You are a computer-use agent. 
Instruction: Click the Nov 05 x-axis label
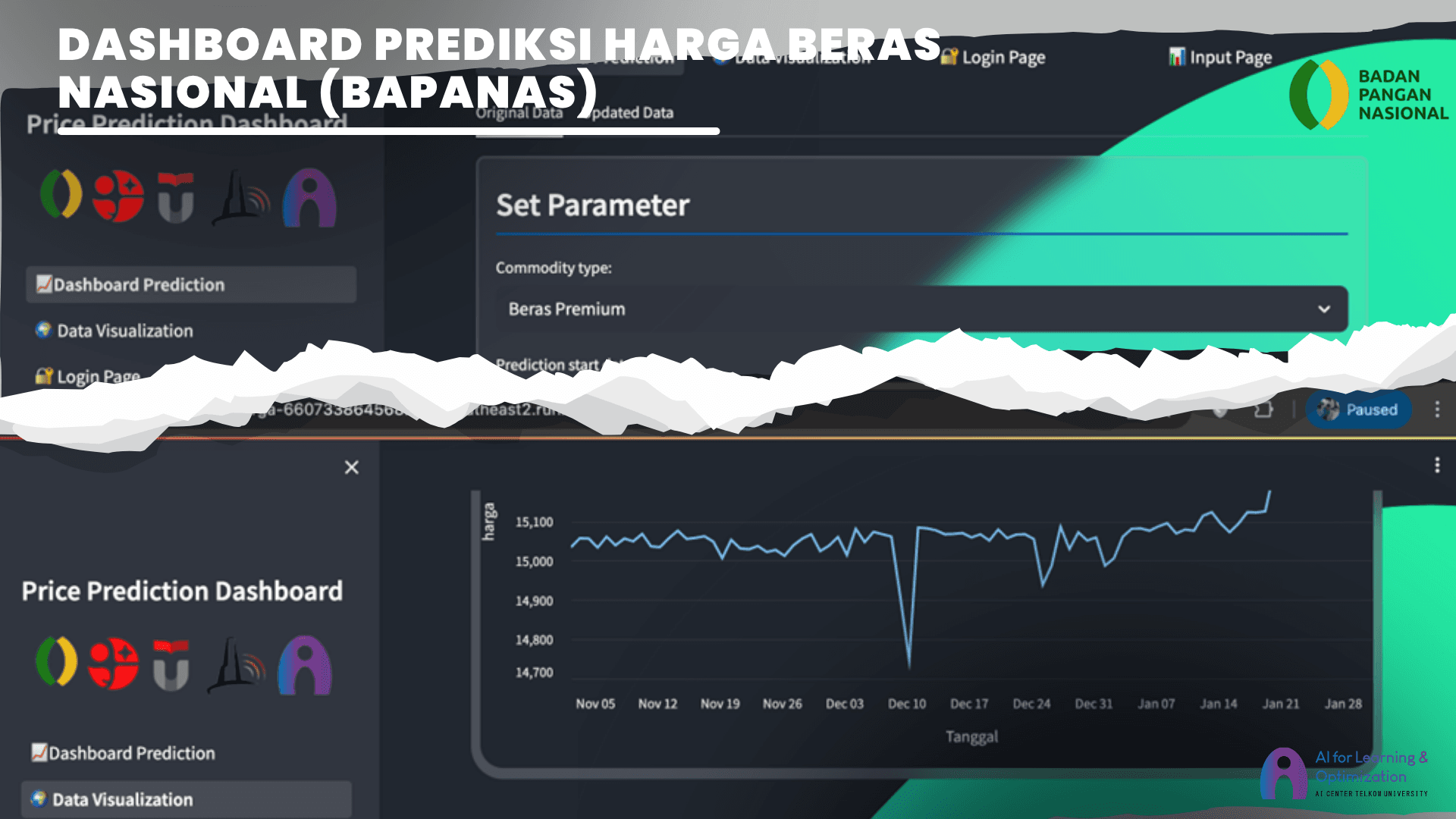595,704
